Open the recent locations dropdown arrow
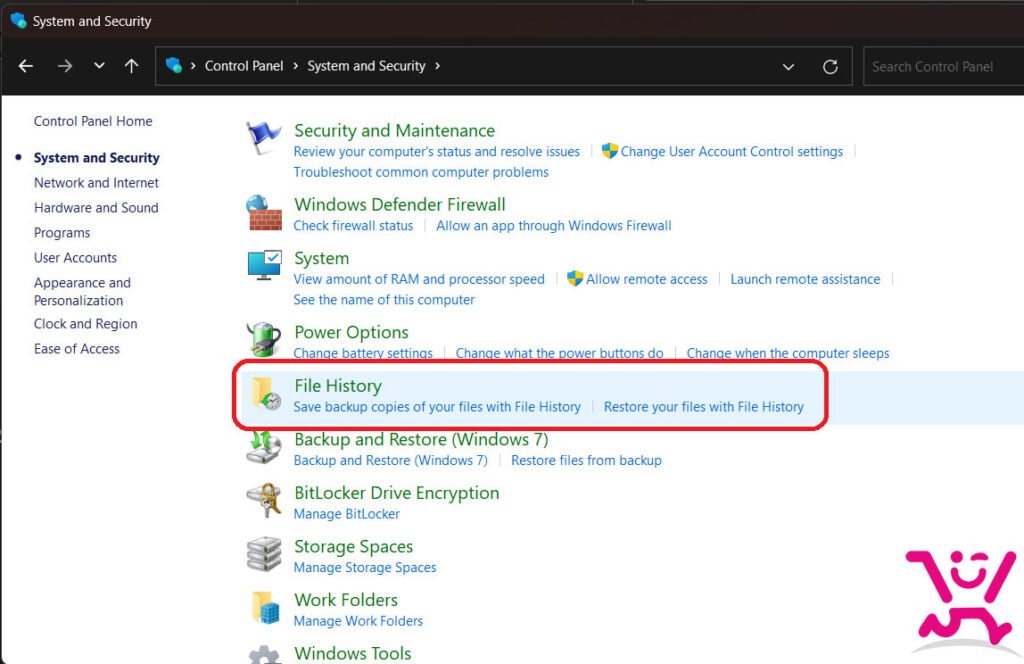This screenshot has height=664, width=1024. (99, 66)
